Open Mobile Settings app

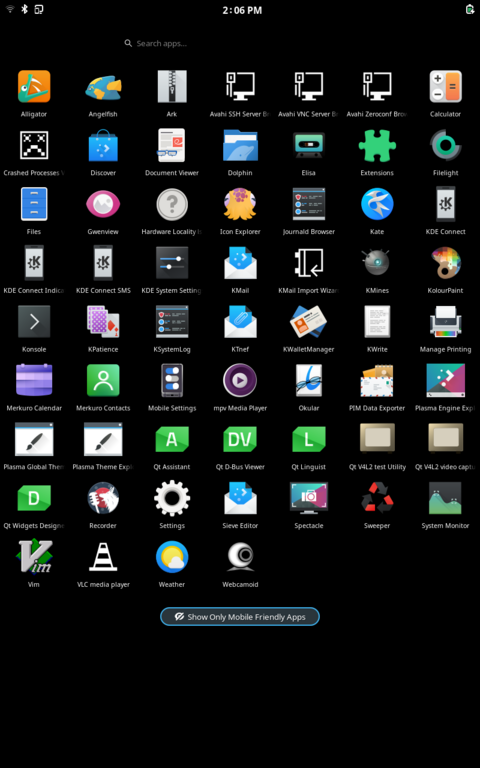(x=172, y=381)
